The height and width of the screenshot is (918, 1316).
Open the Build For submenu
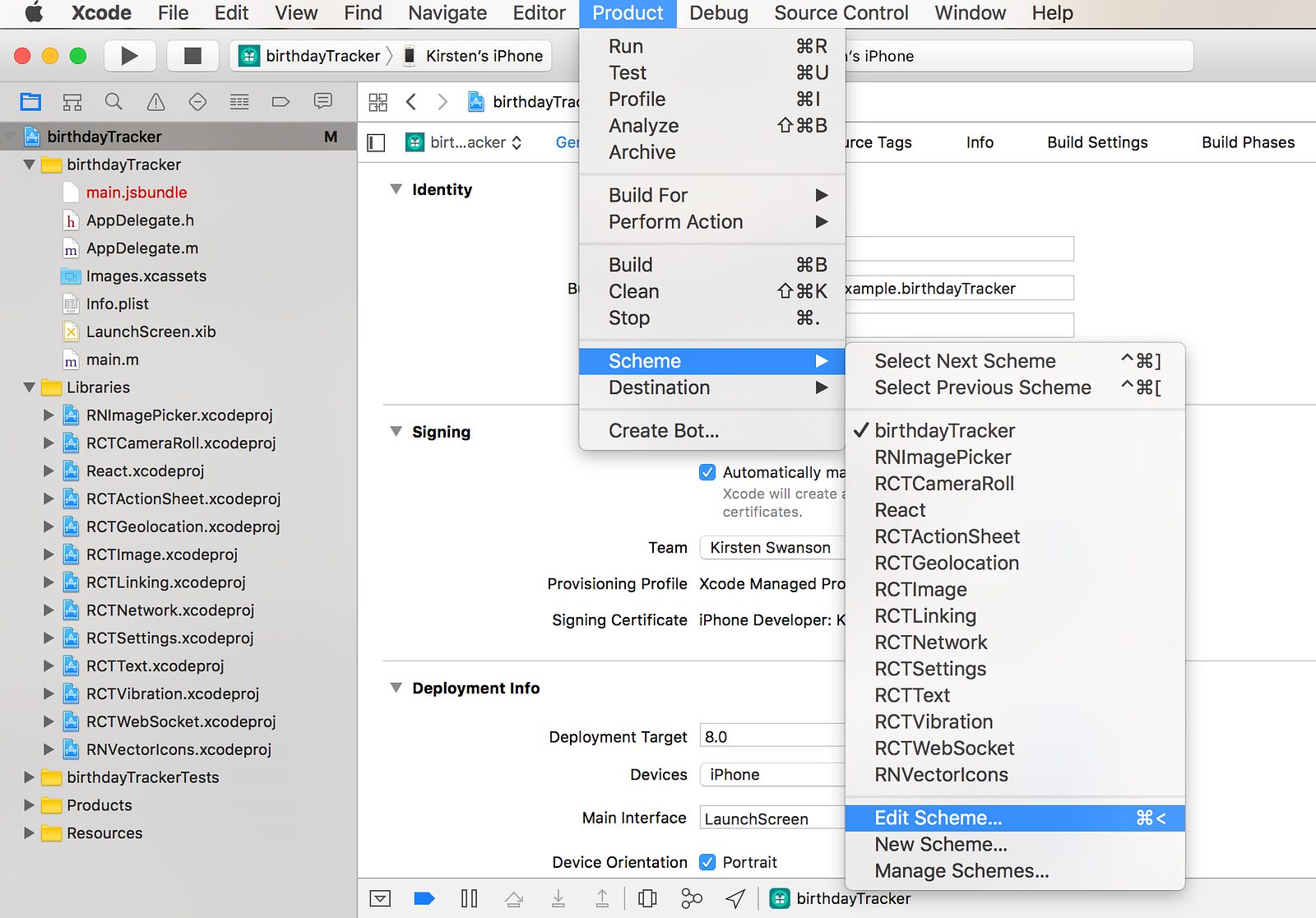tap(712, 195)
